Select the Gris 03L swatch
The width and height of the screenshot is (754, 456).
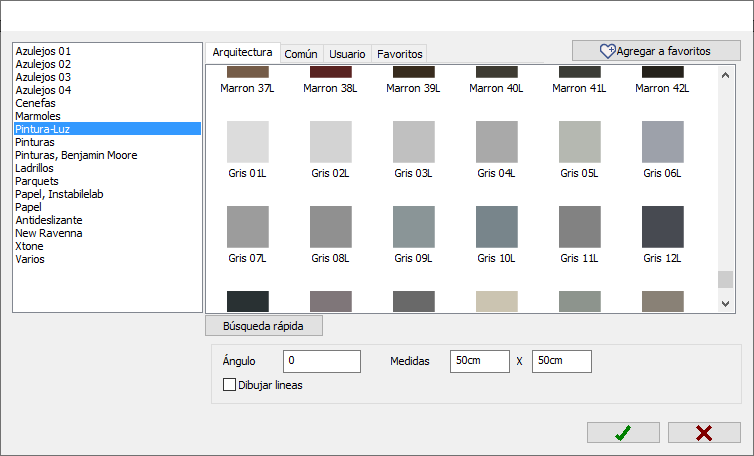coord(414,142)
